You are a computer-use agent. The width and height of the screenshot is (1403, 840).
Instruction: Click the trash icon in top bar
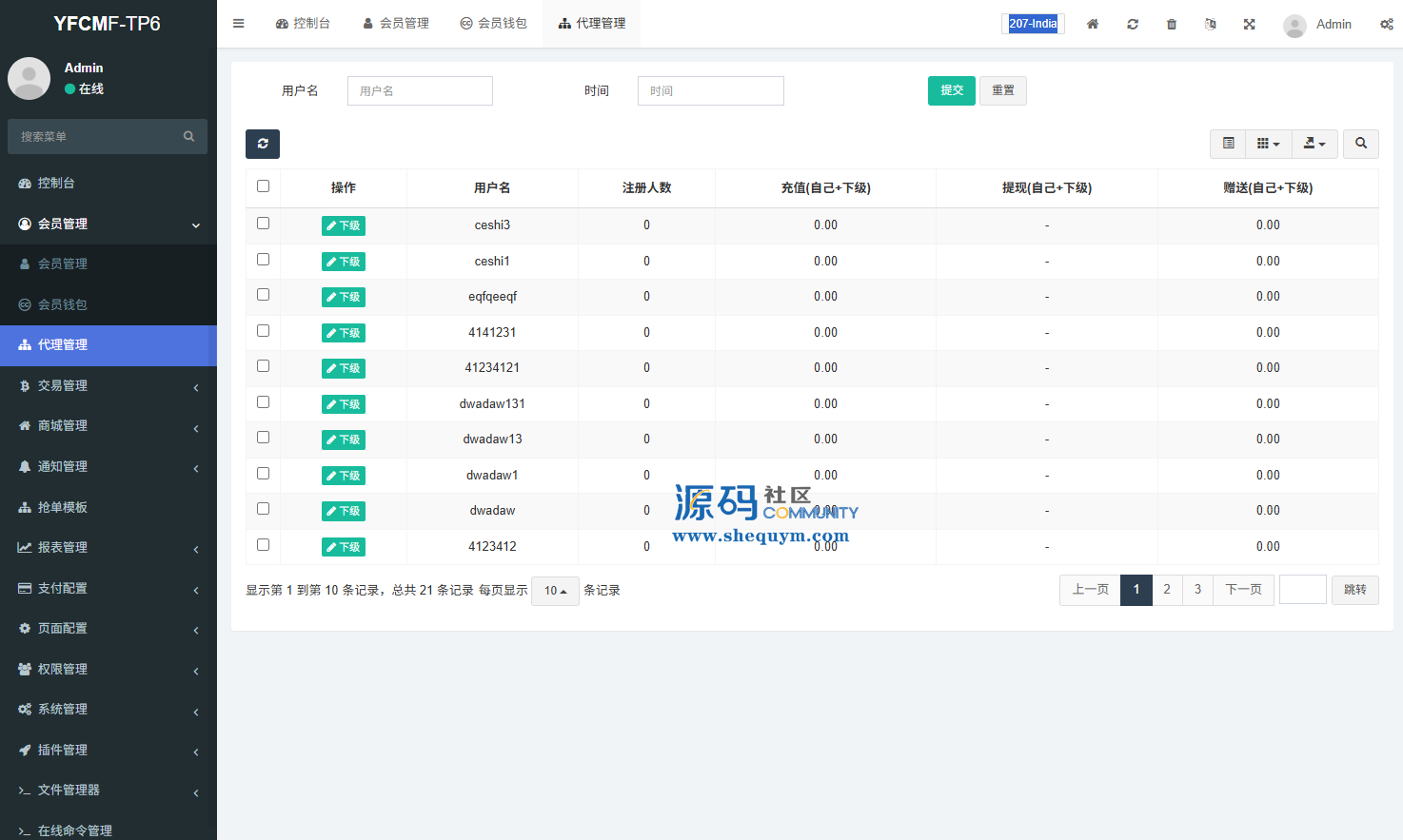click(1172, 24)
